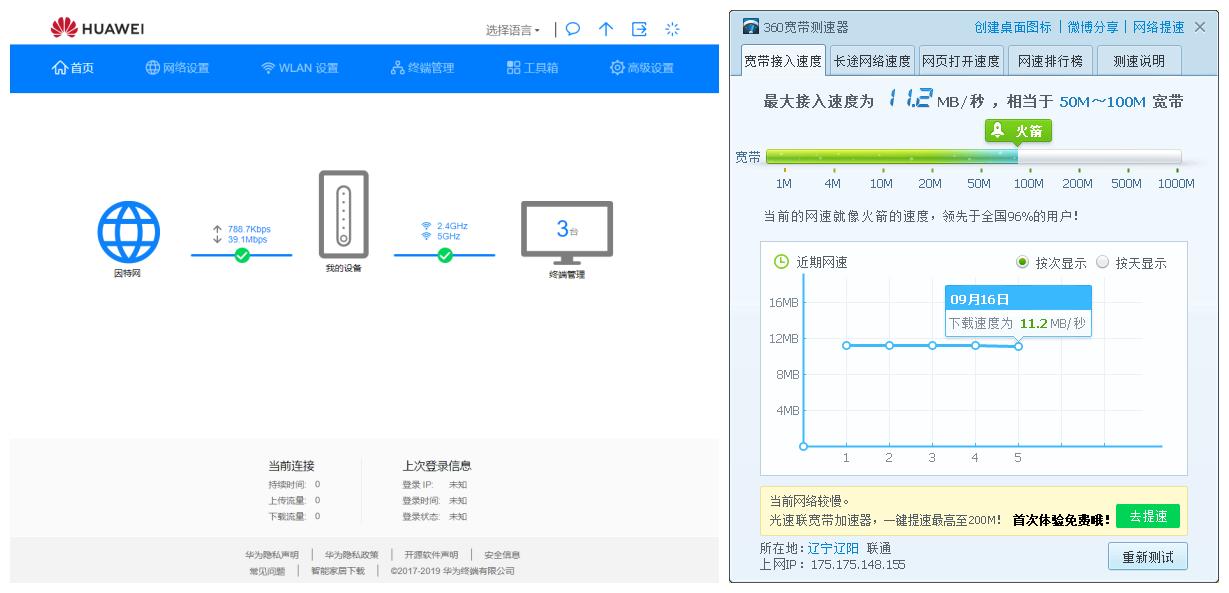The height and width of the screenshot is (593, 1229).
Task: Switch to the 测速说明 tab
Action: pos(1139,61)
